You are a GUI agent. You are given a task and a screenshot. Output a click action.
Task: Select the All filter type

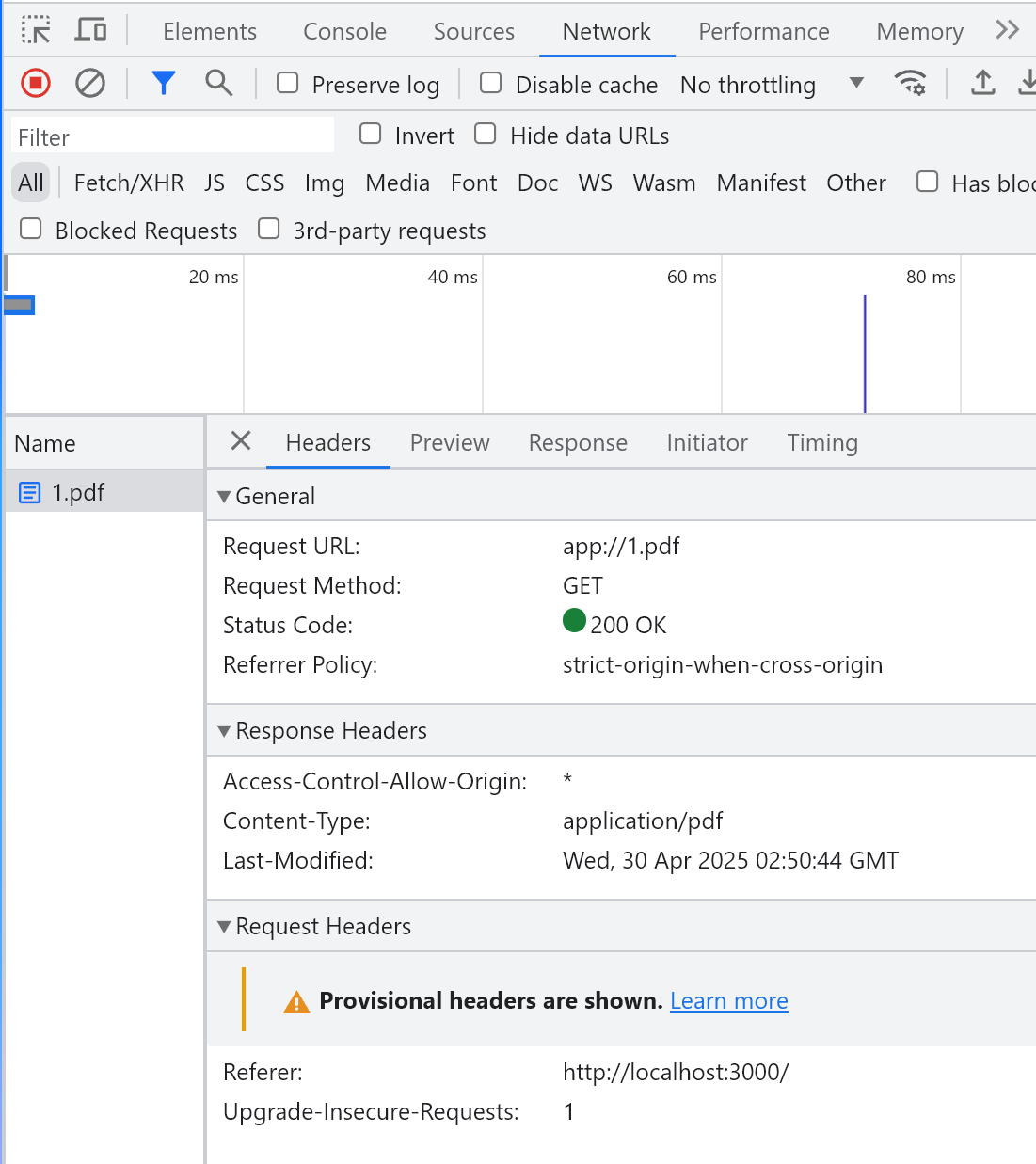[31, 183]
